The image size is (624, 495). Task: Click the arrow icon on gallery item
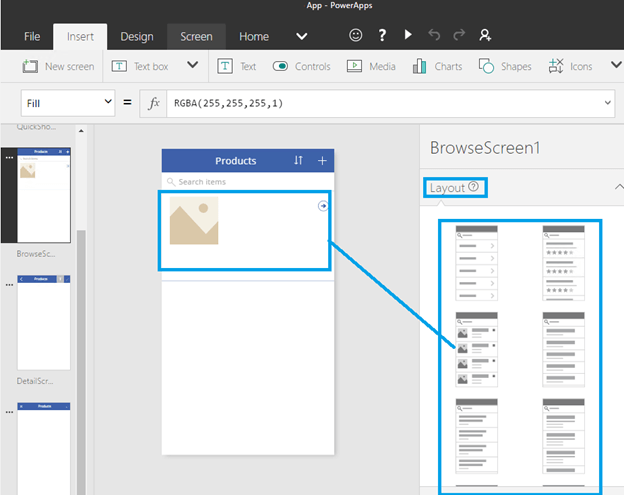pos(322,206)
